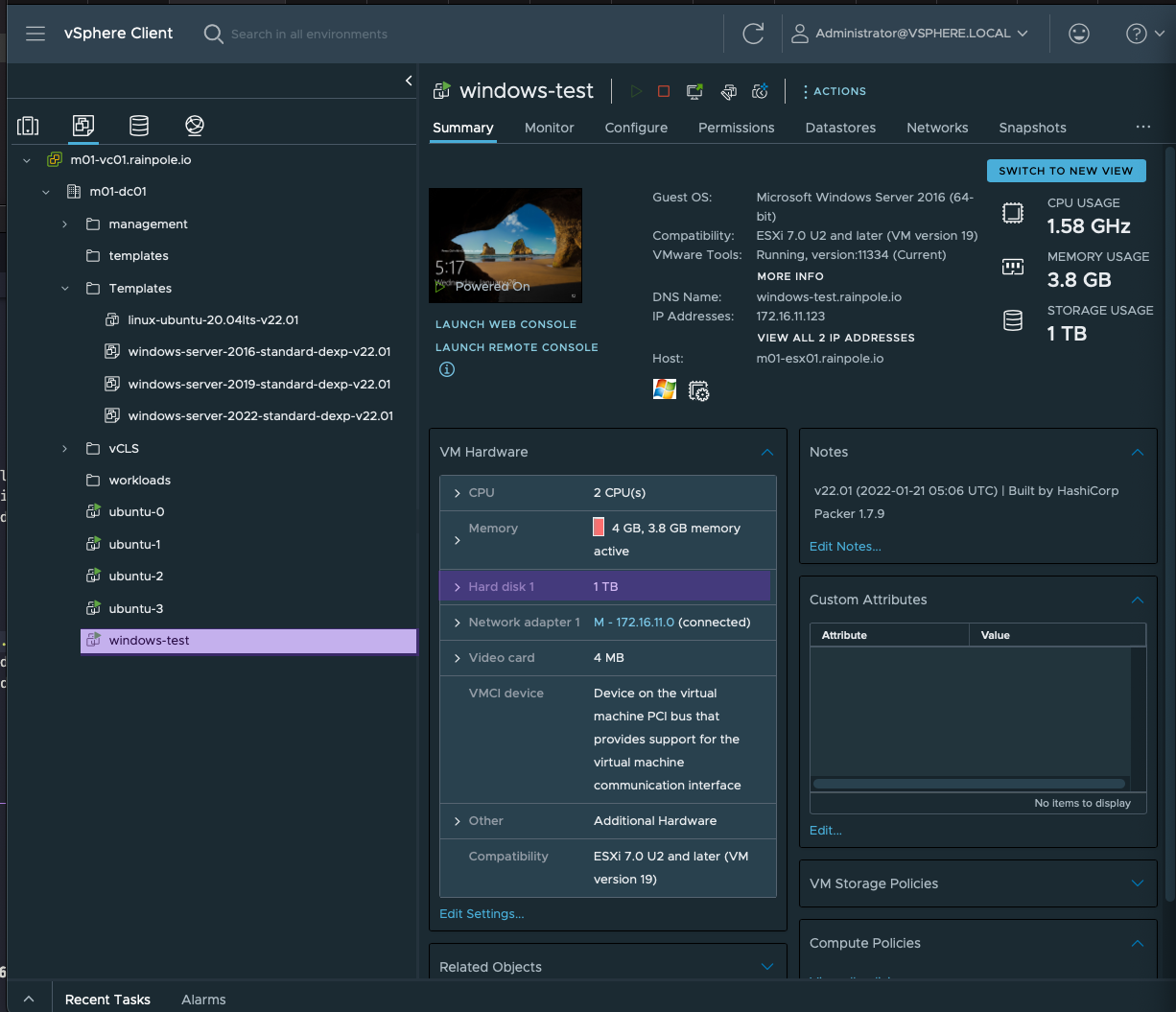Open the ACTIONS menu
Image resolution: width=1176 pixels, height=1012 pixels.
[x=834, y=91]
